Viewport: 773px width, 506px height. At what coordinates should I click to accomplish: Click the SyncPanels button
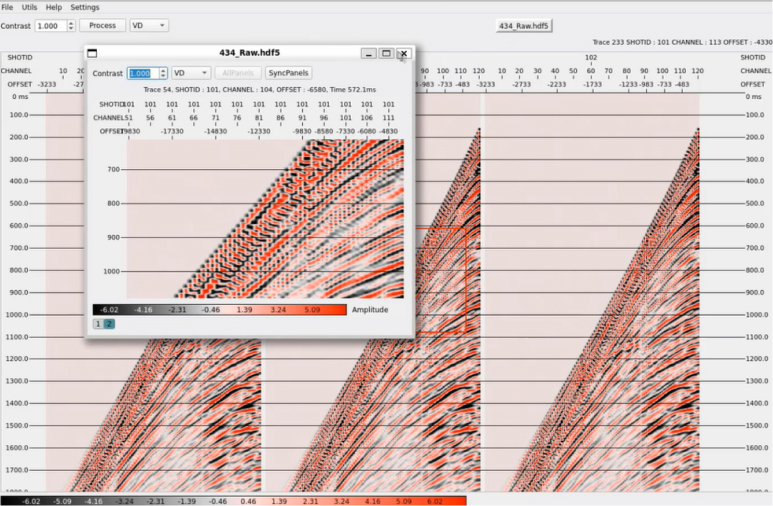tap(289, 73)
